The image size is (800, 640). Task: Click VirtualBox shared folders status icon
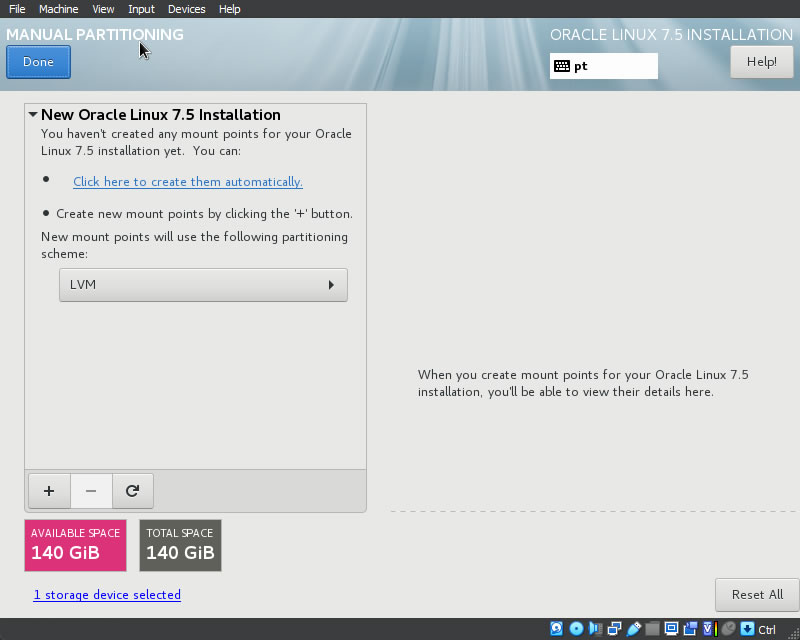pos(653,628)
